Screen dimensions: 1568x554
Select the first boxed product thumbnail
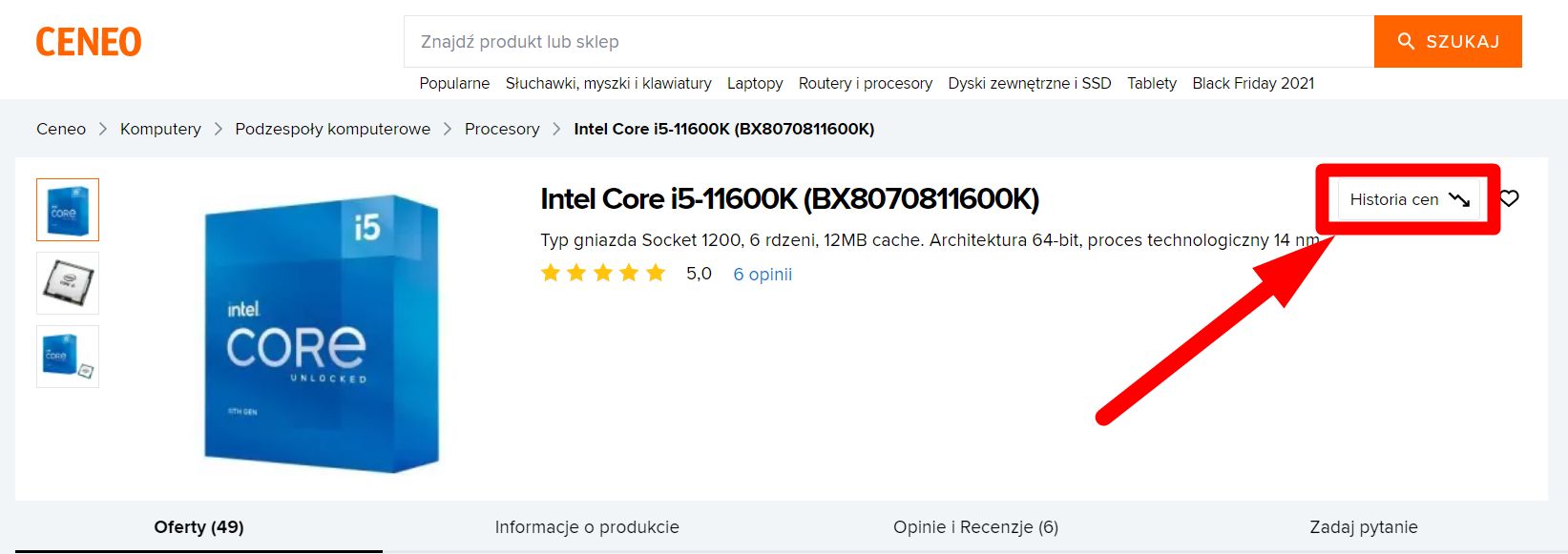68,210
